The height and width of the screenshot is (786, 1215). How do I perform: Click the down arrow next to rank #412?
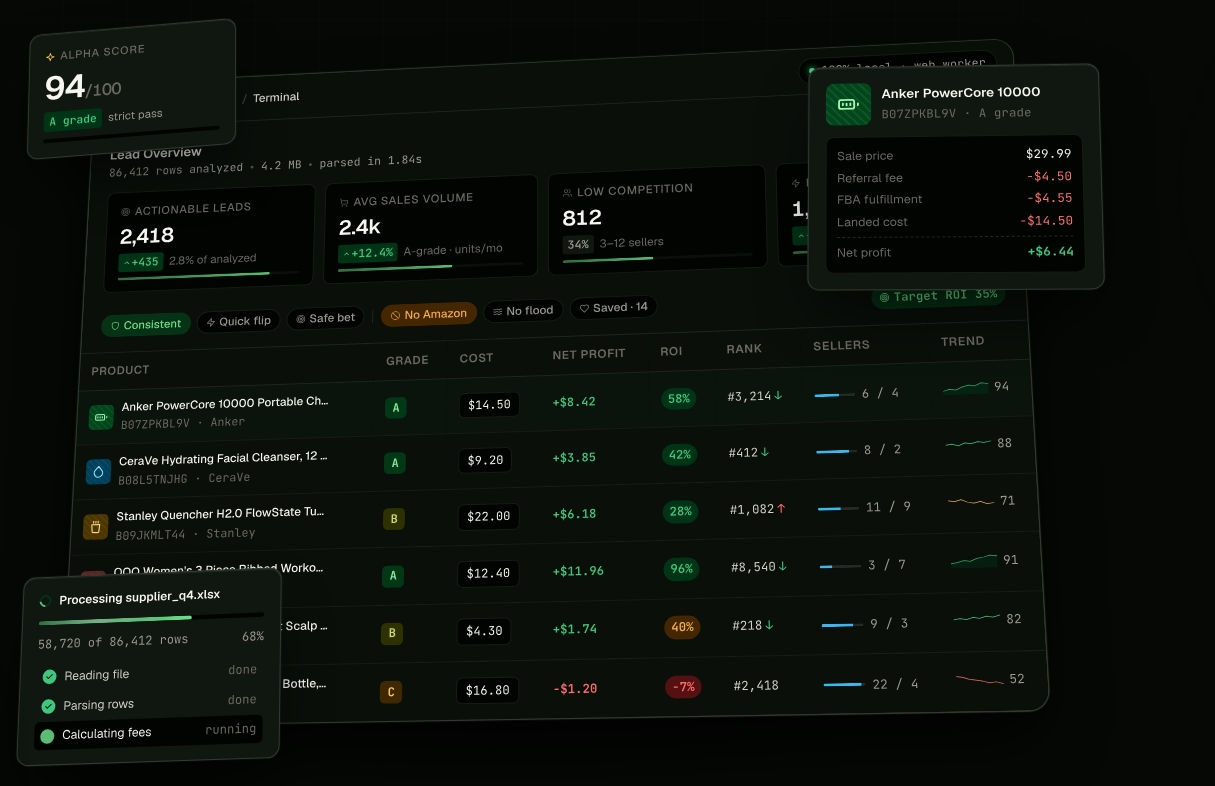coord(765,452)
